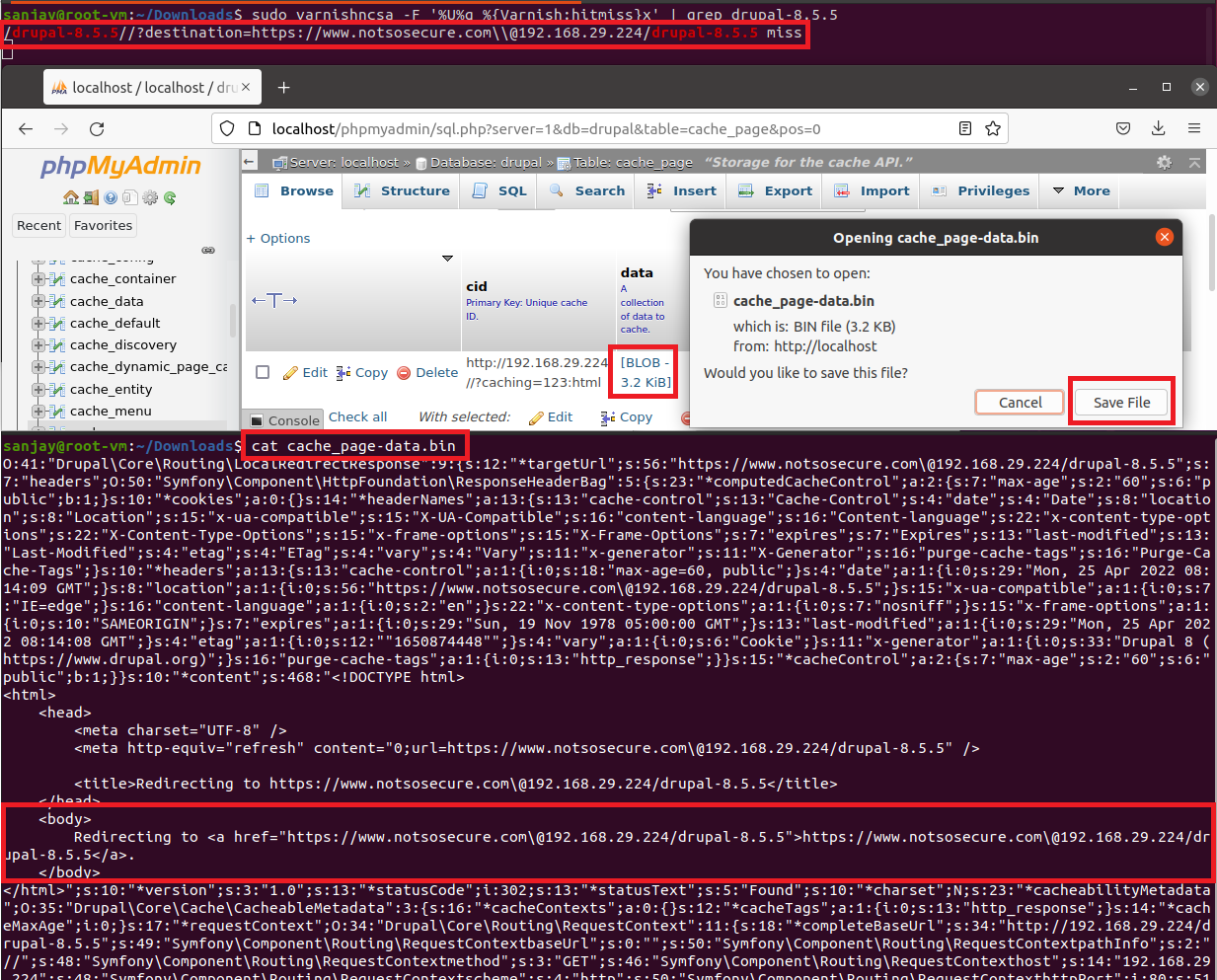The image size is (1217, 980).
Task: Open the Export tab
Action: pyautogui.click(x=776, y=191)
